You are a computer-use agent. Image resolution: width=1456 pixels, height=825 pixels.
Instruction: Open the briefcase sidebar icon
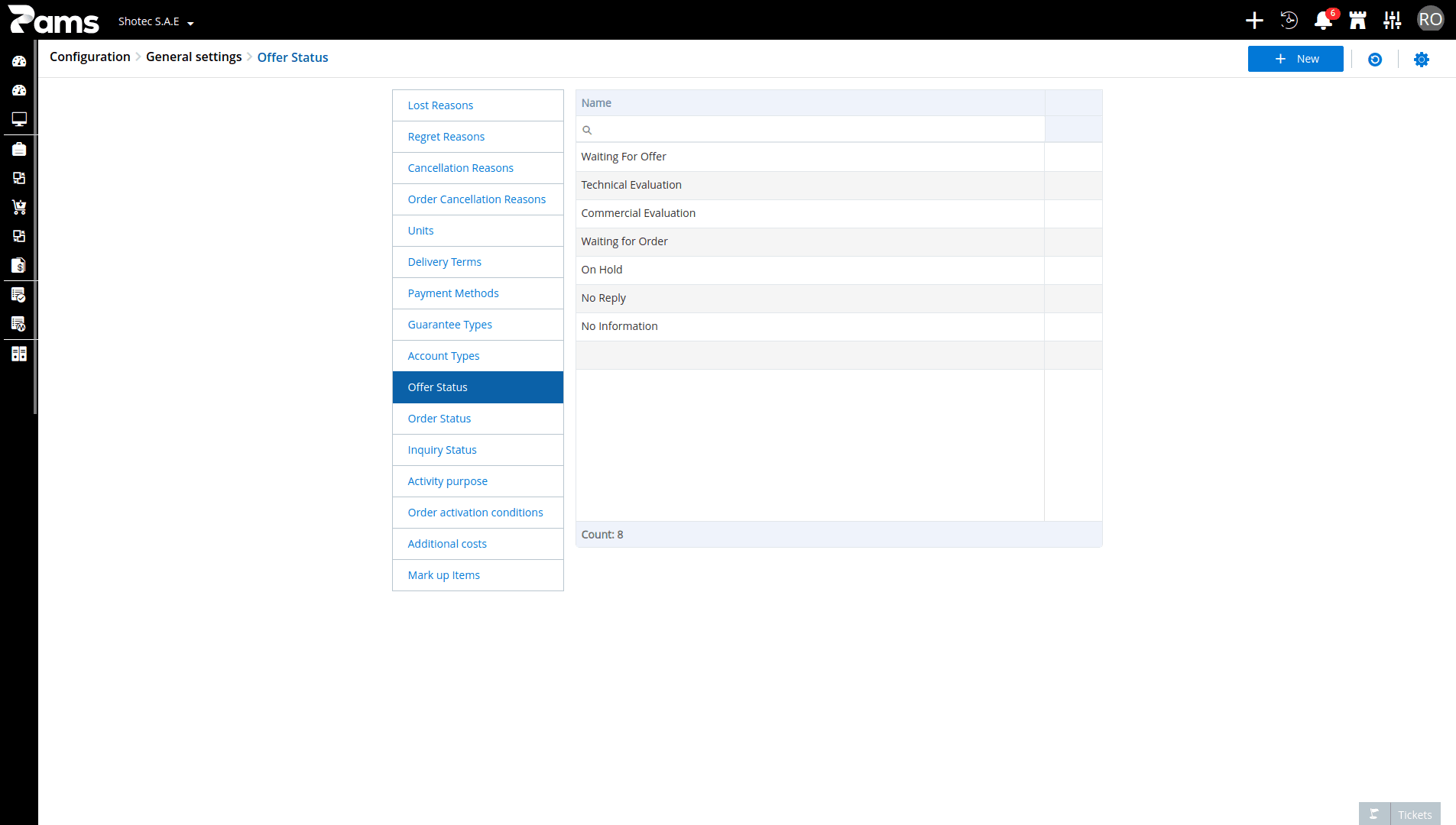click(19, 149)
